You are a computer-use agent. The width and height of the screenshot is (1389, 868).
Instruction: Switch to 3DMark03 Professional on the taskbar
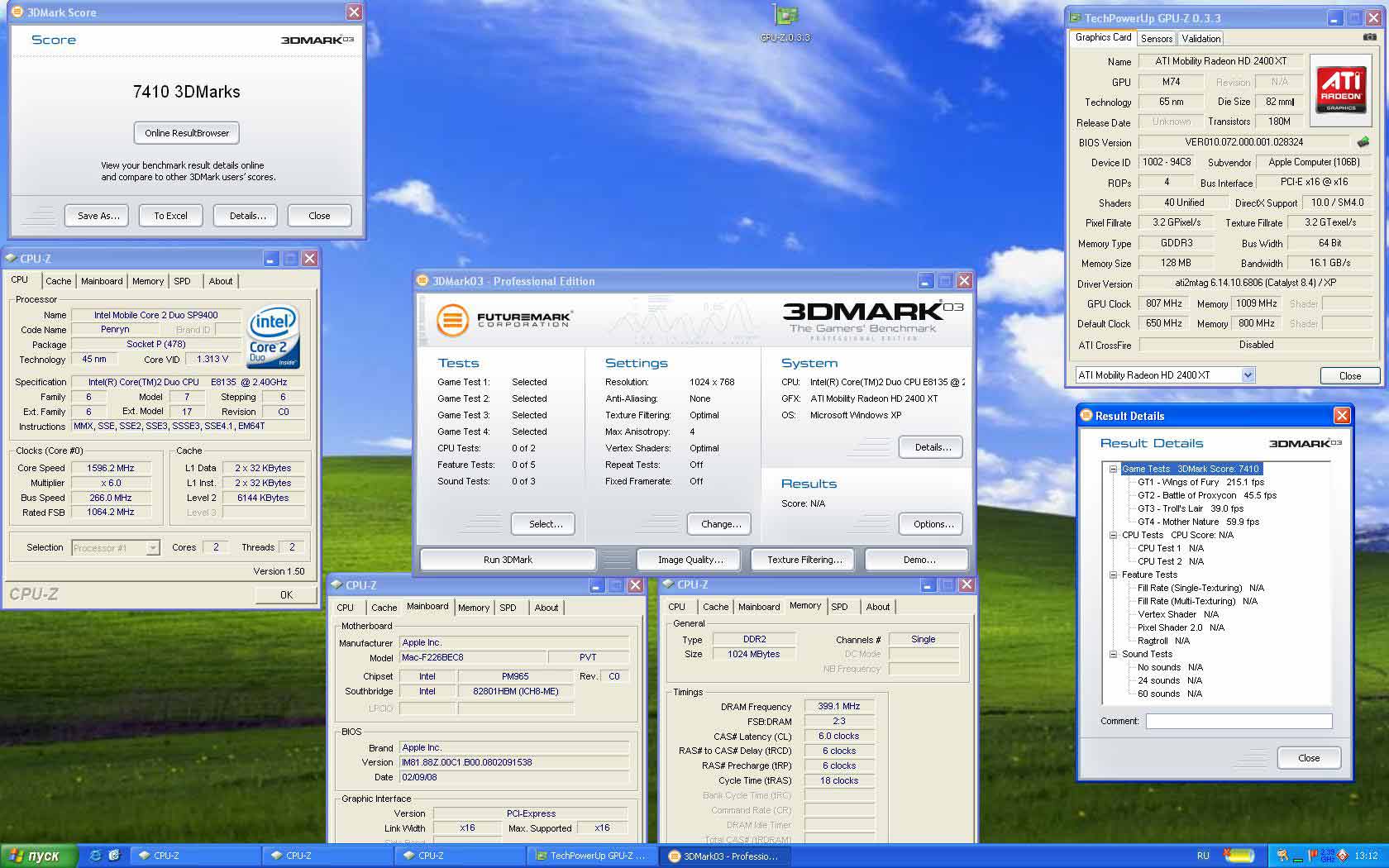pos(725,856)
